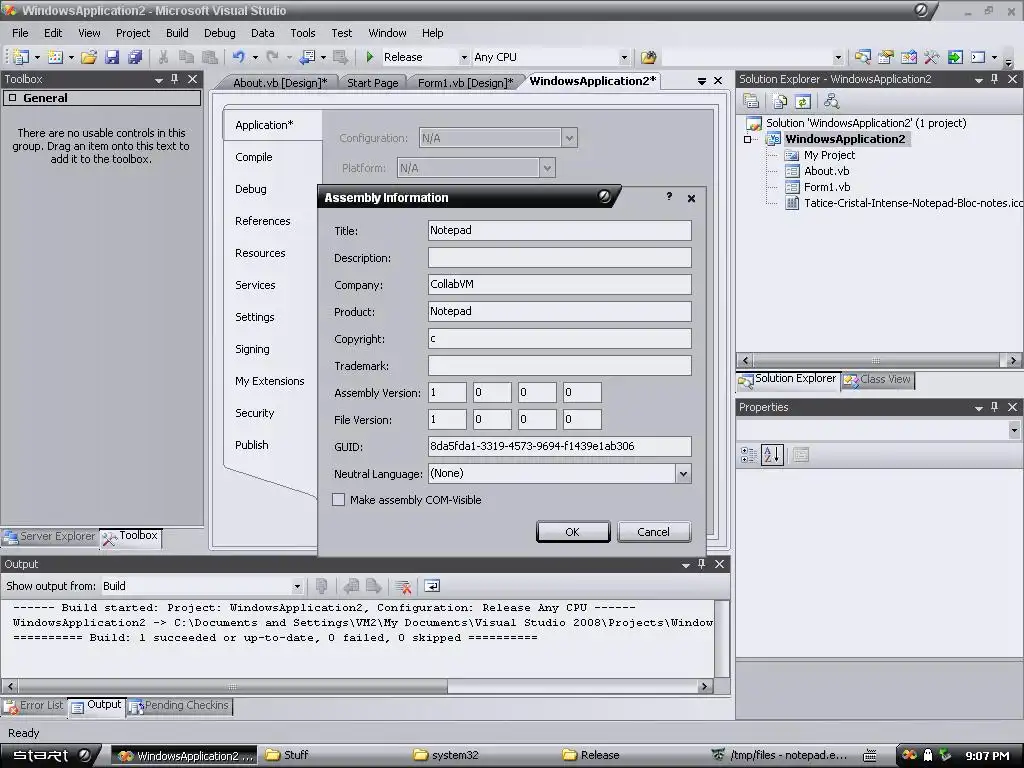Click the New Project toolbar icon
This screenshot has height=768, width=1024.
[20, 57]
